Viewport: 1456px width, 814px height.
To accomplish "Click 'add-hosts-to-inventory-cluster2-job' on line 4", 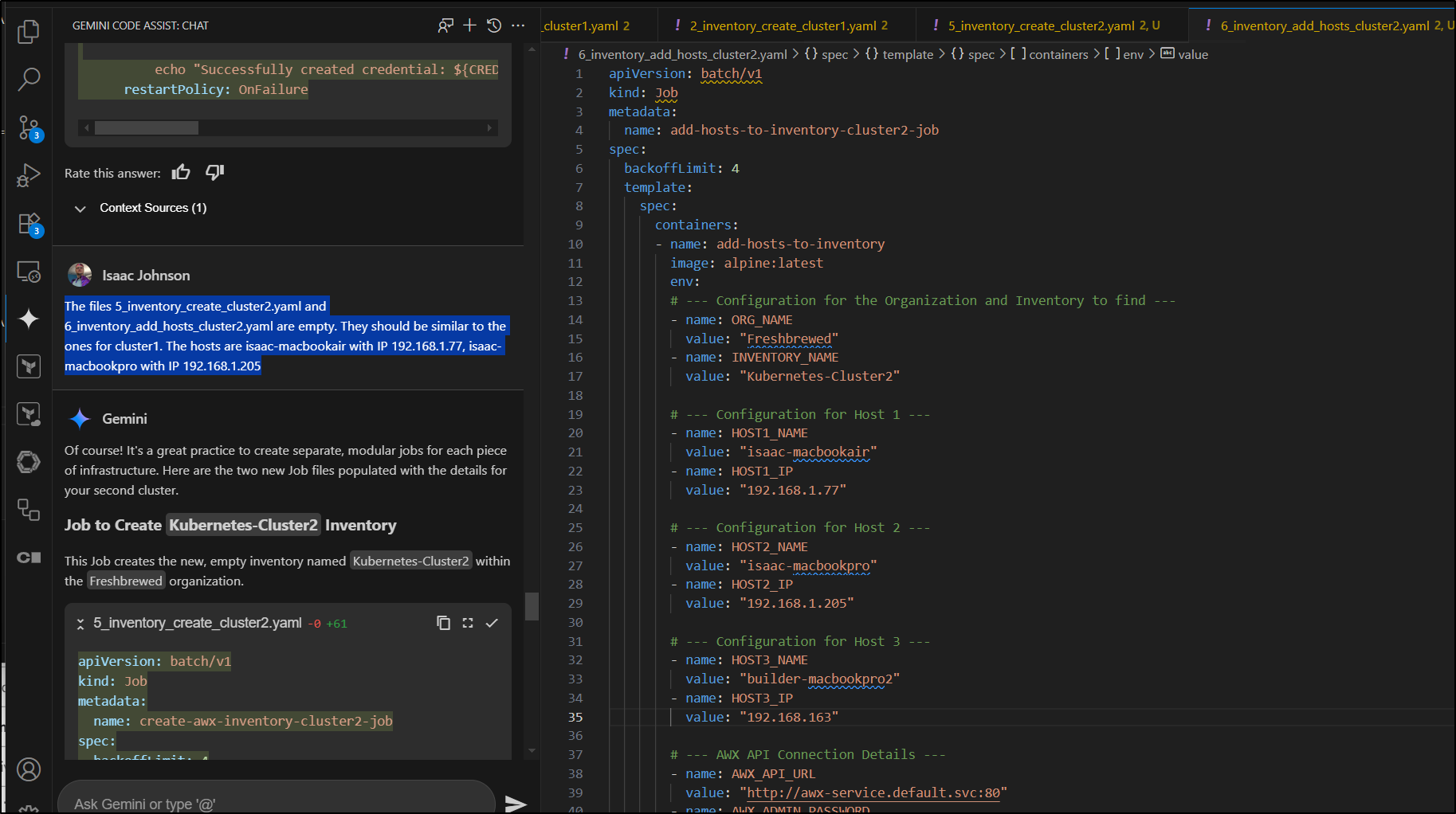I will (x=804, y=130).
